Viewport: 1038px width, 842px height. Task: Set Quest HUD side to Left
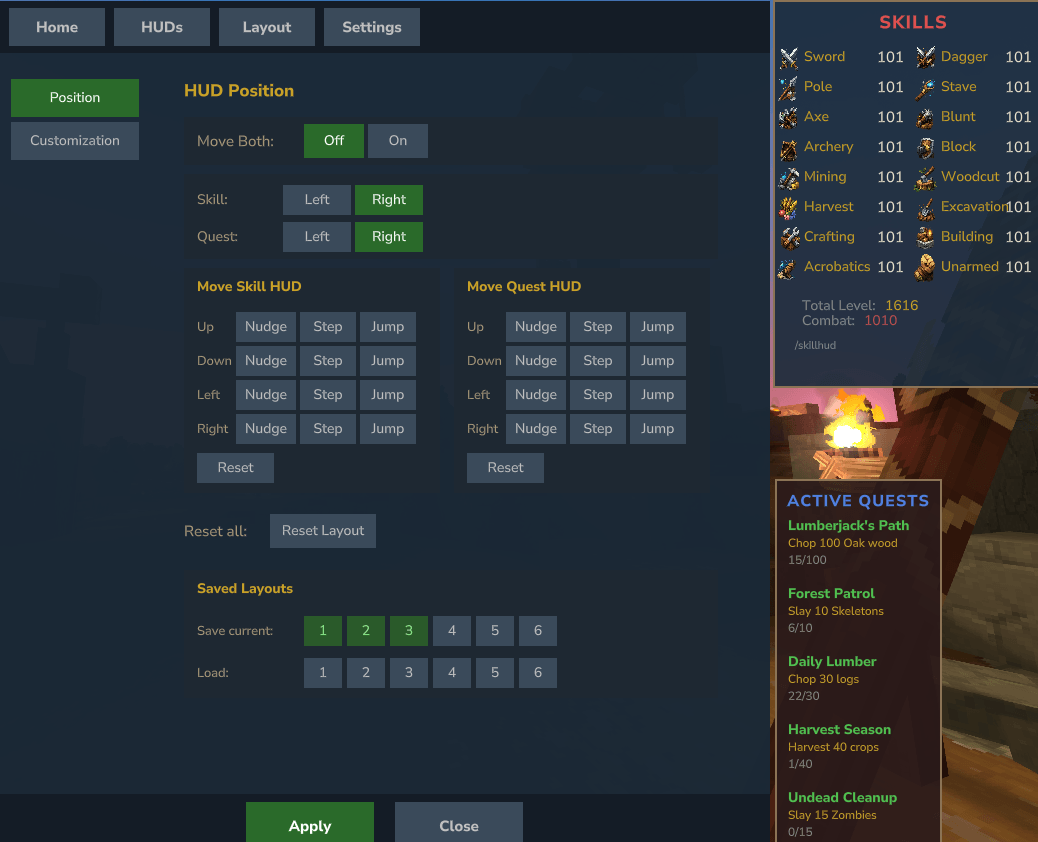click(x=317, y=237)
